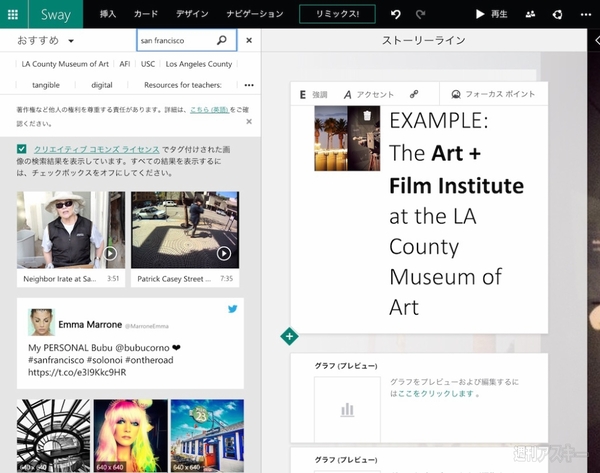Open the authors people icon
The width and height of the screenshot is (600, 473).
[x=530, y=15]
